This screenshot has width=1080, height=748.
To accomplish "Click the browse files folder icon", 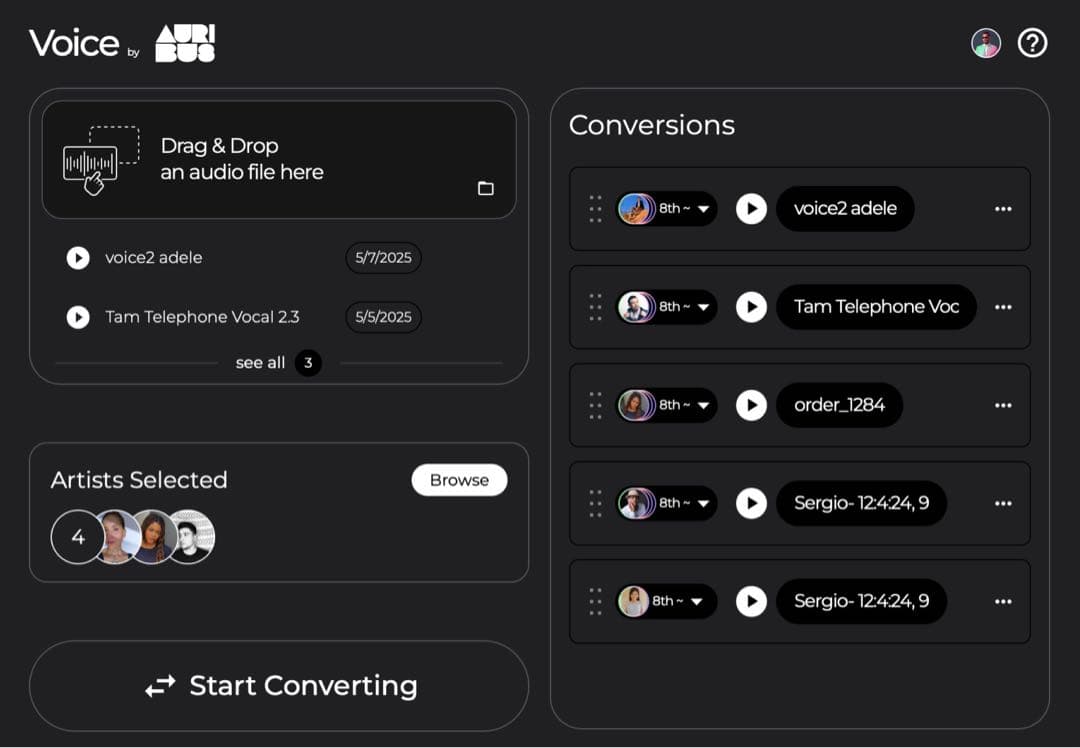I will click(486, 188).
